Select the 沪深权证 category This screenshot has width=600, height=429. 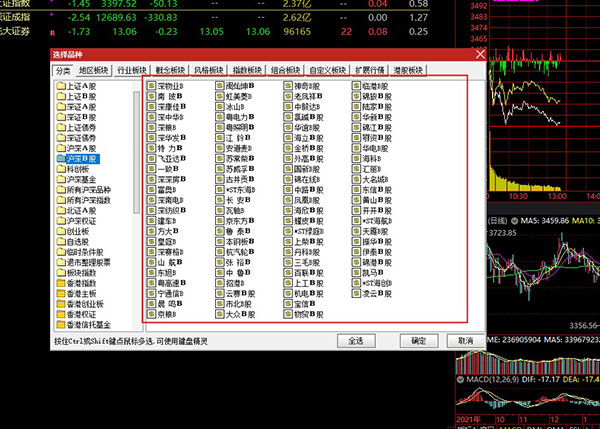81,221
